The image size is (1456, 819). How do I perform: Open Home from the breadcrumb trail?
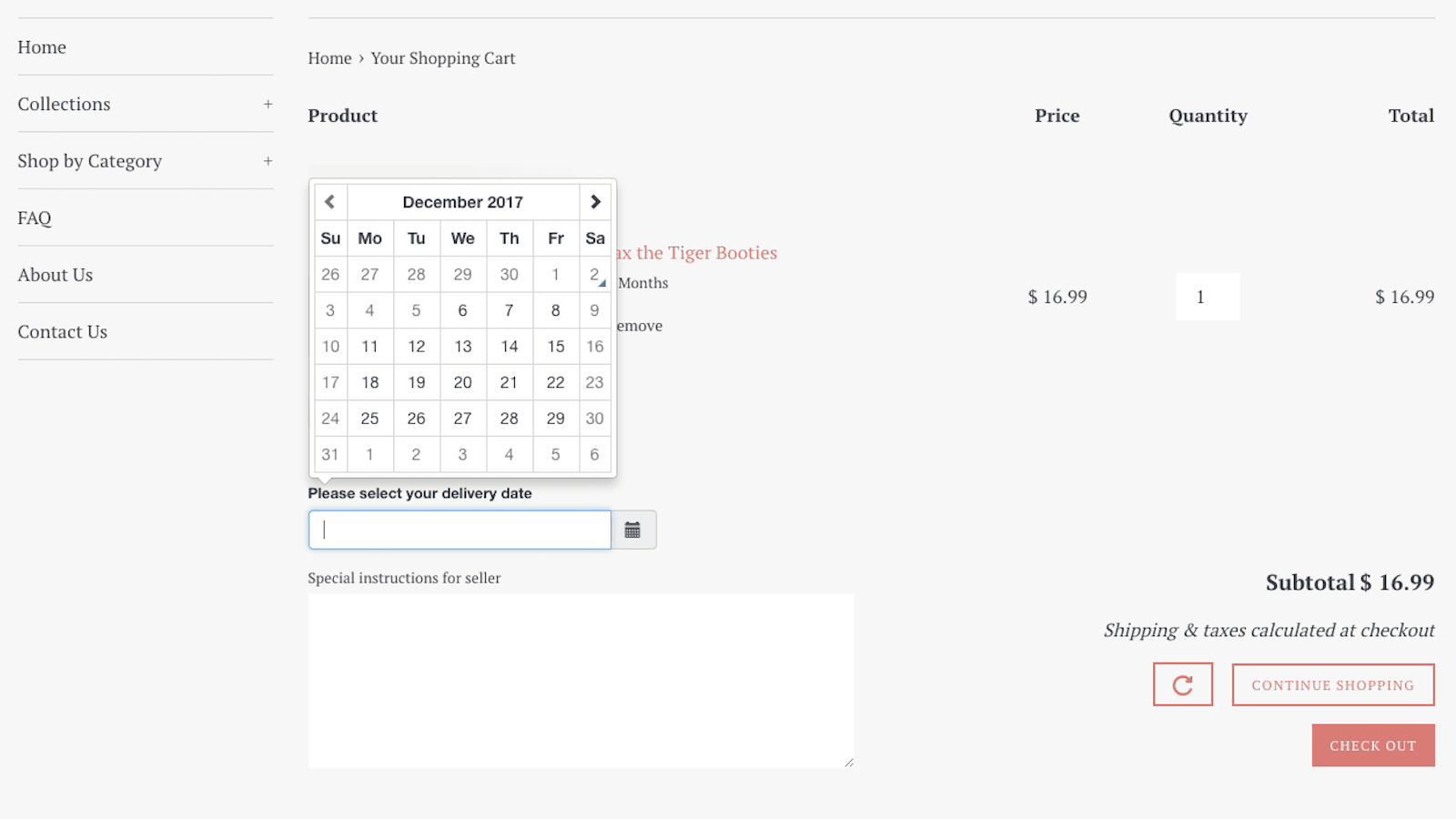[x=329, y=57]
